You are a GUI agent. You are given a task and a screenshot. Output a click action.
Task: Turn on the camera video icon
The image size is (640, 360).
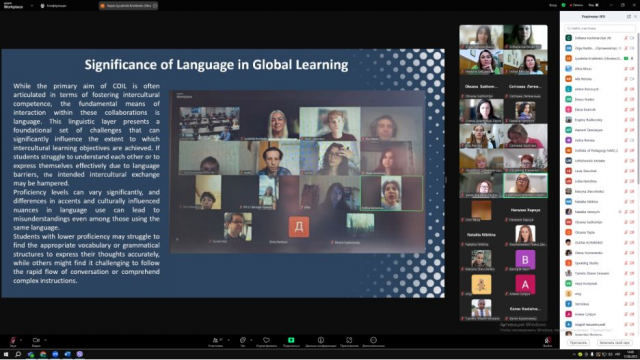pos(36,340)
